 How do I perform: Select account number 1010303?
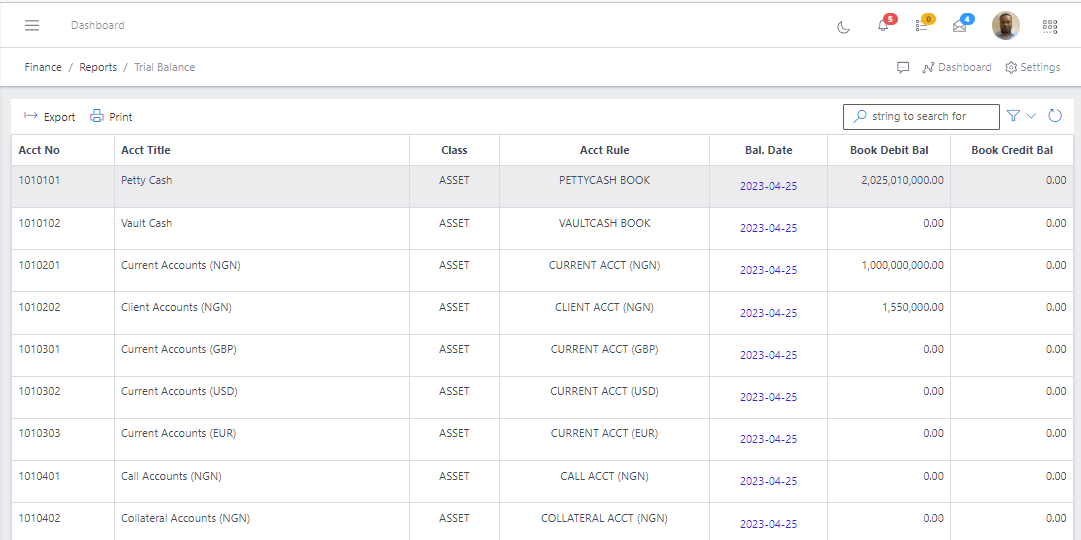(x=39, y=434)
